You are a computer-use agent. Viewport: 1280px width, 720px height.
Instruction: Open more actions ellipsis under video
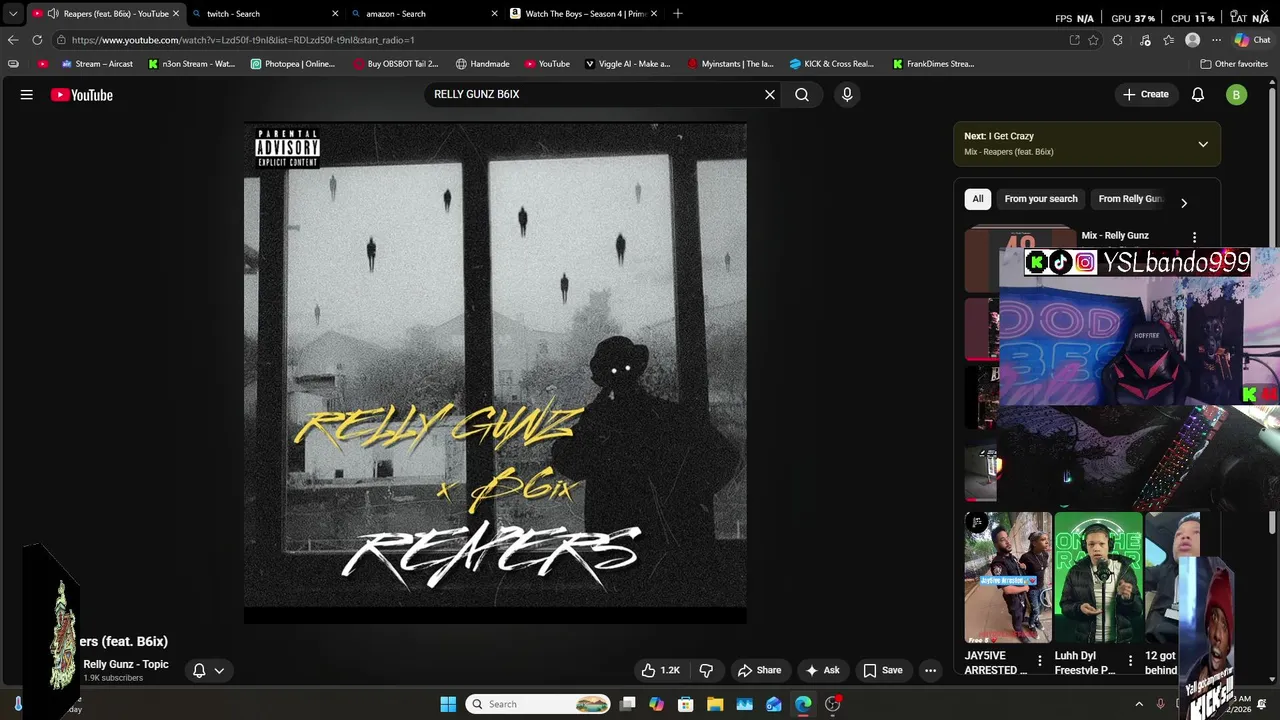[930, 670]
